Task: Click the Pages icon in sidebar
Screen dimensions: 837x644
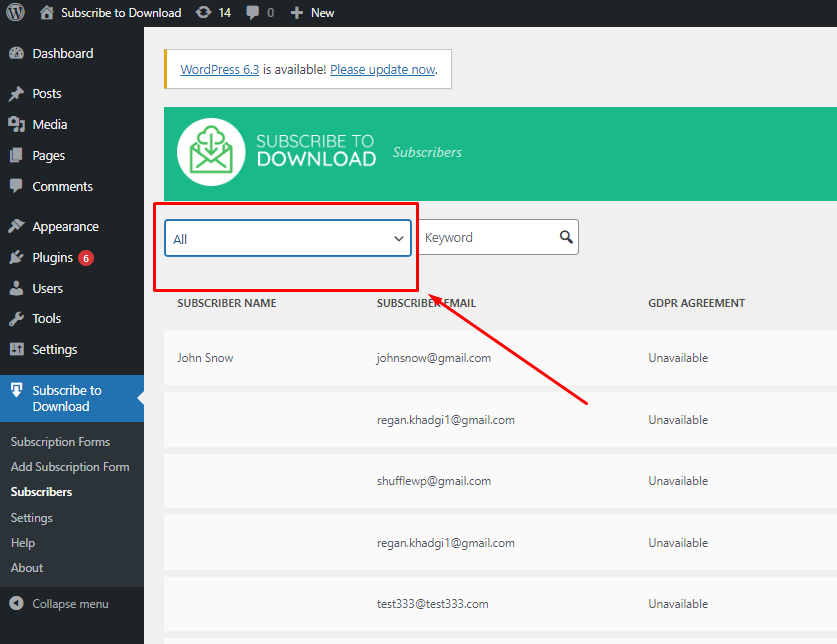Action: 17,155
